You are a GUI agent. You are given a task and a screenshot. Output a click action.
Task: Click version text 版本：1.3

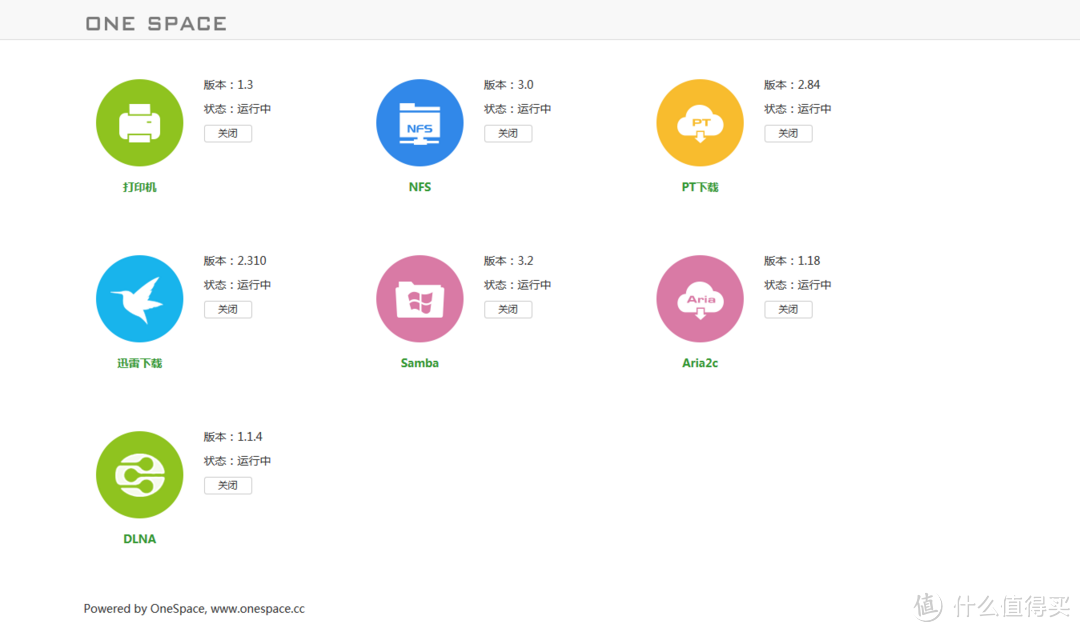[228, 85]
